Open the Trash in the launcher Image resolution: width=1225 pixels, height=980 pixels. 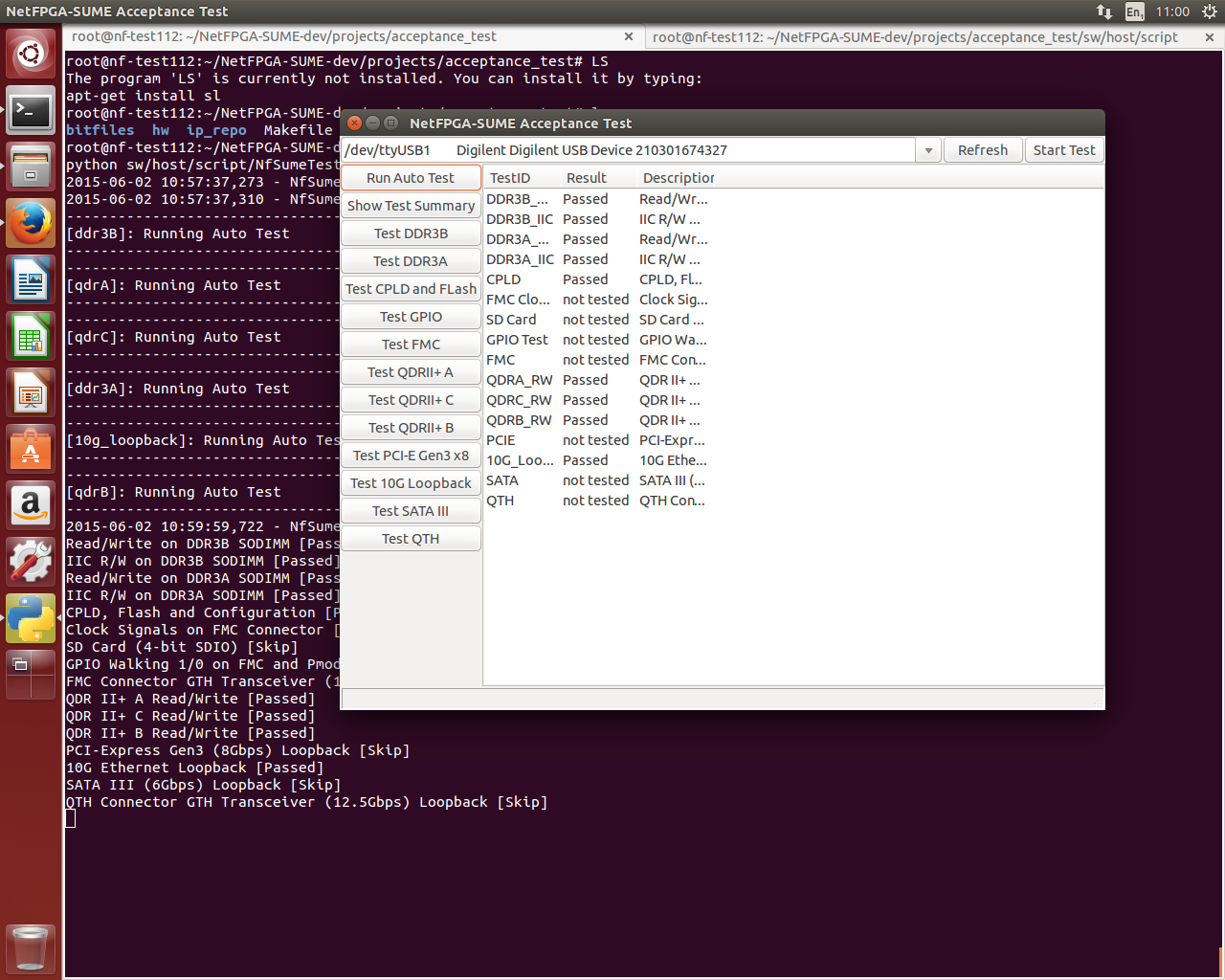31,947
